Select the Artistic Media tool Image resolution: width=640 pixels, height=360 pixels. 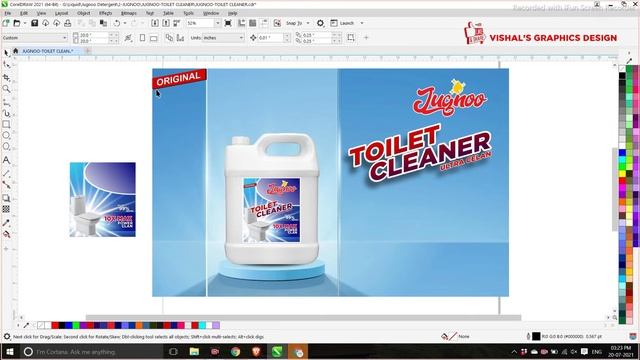click(6, 113)
